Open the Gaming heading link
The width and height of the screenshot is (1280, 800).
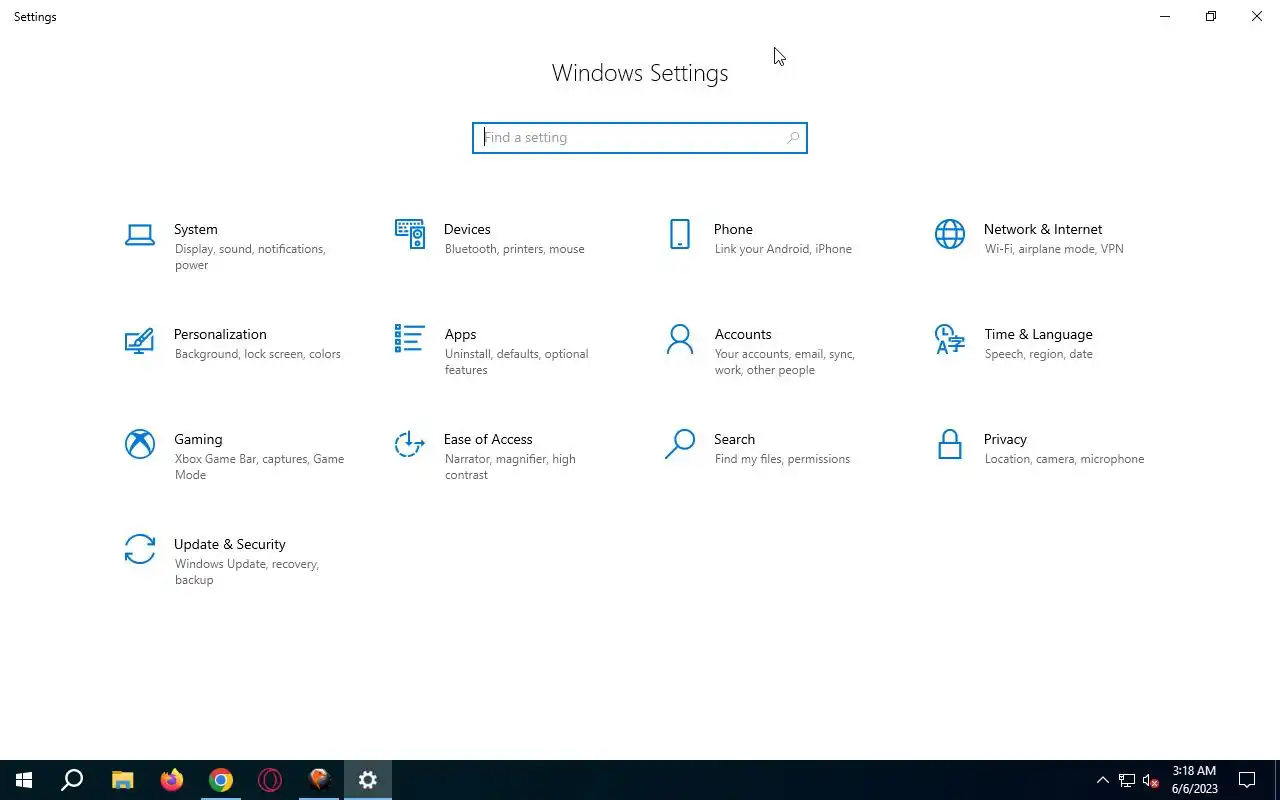[x=198, y=439]
